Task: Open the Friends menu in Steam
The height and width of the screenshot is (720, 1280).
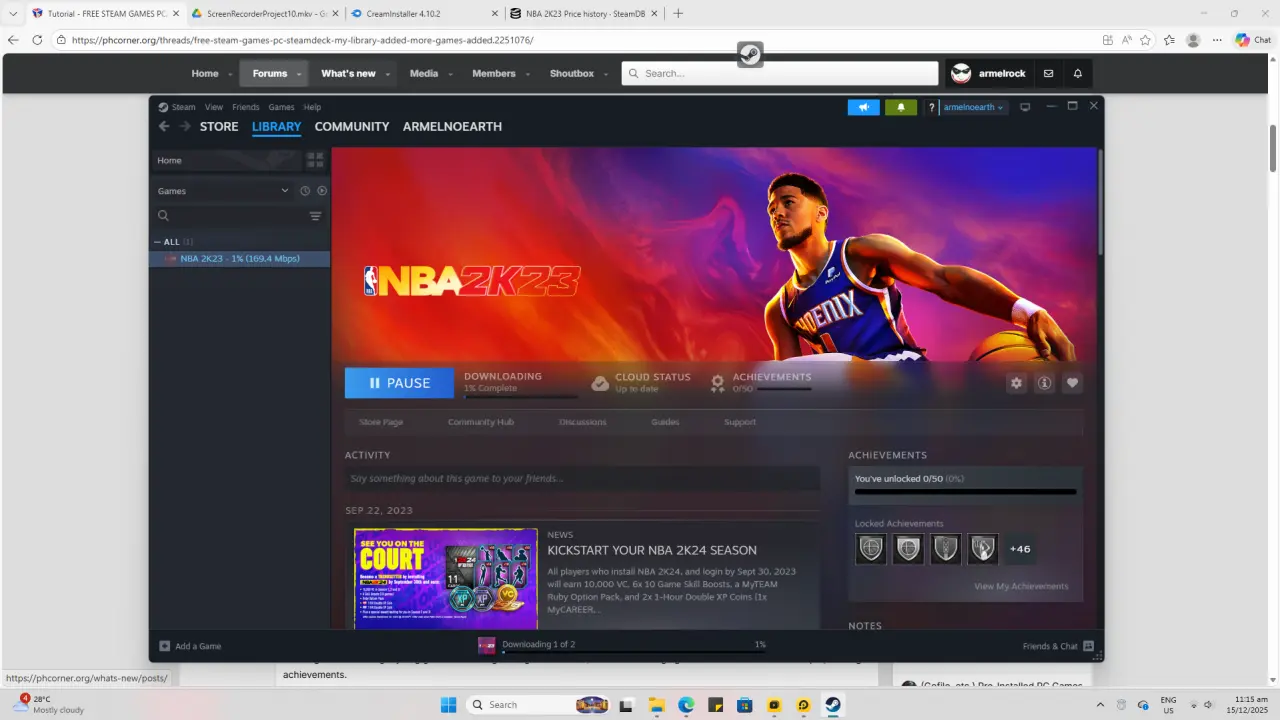Action: click(x=246, y=107)
